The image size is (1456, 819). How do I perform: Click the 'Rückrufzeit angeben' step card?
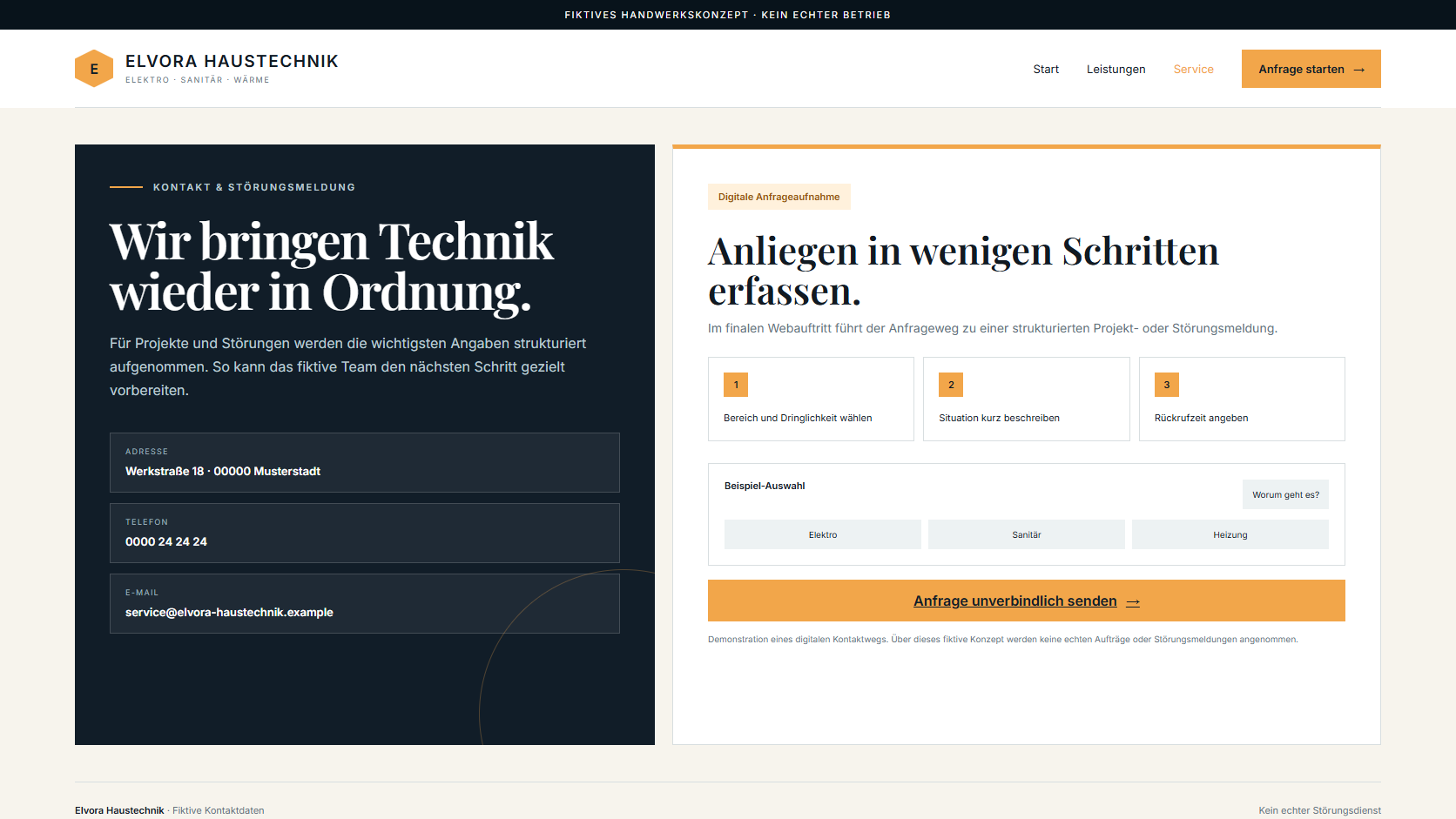click(x=1242, y=399)
